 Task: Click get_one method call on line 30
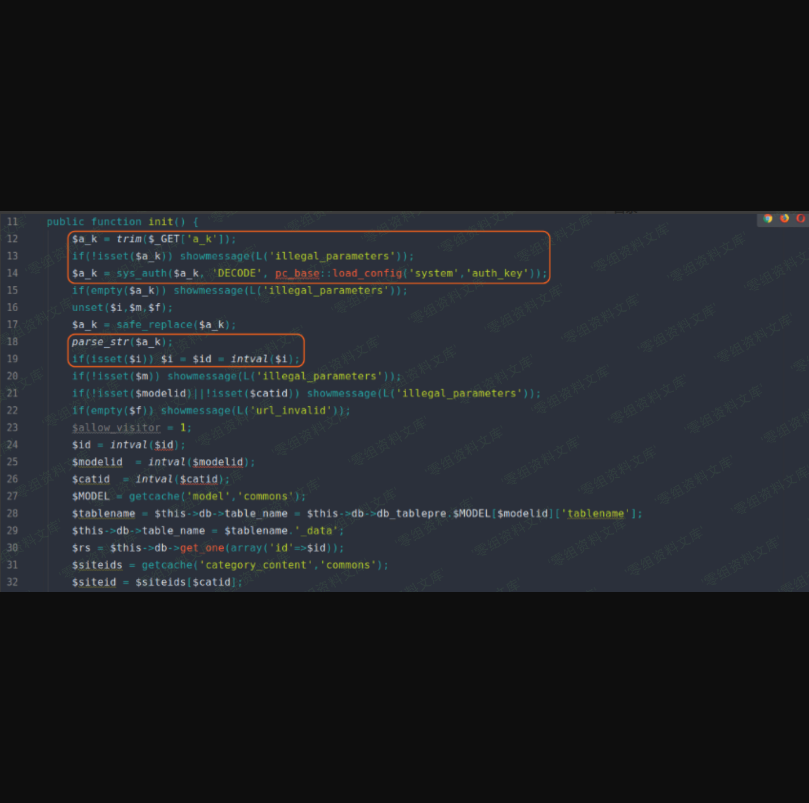pyautogui.click(x=202, y=548)
